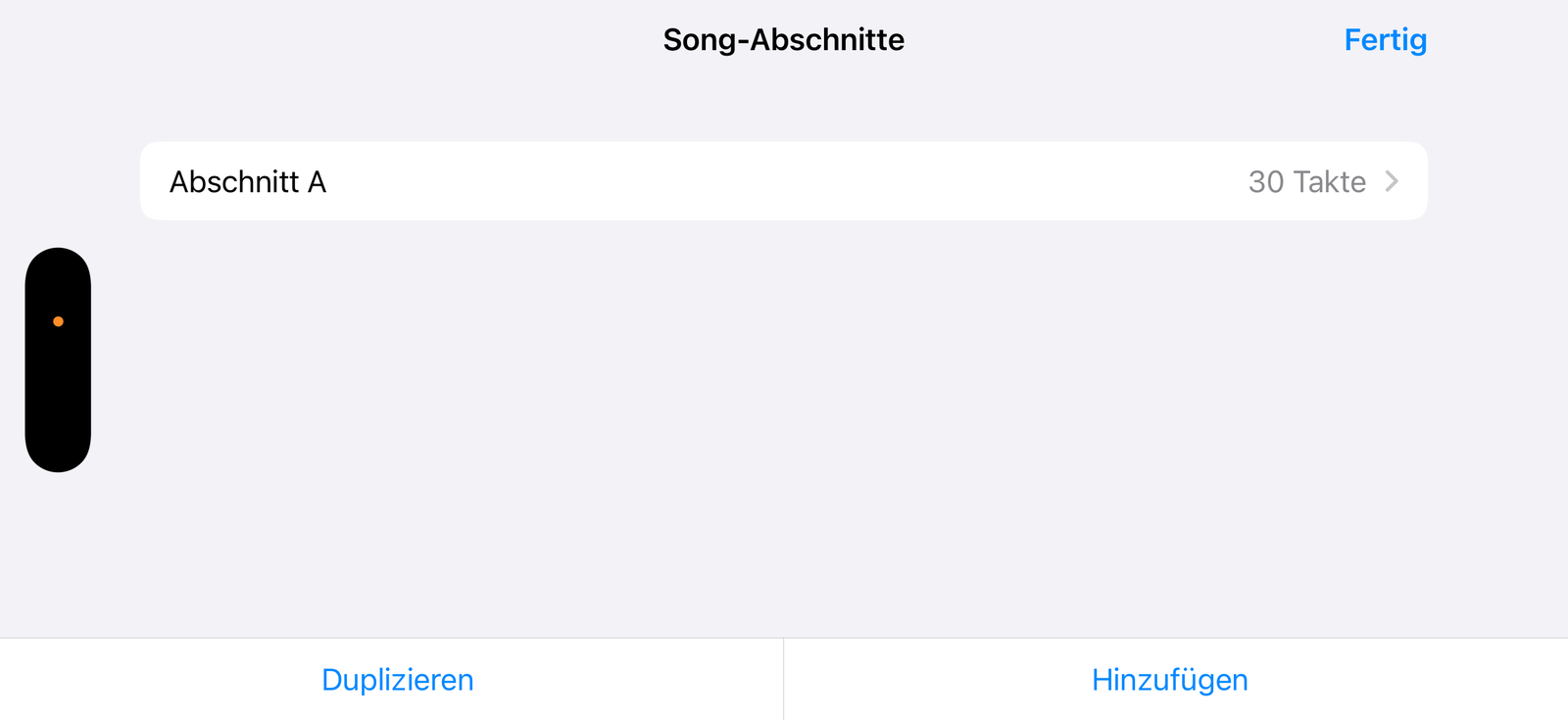Image resolution: width=1568 pixels, height=720 pixels.
Task: Open the Abschnitt A row
Action: click(x=782, y=181)
